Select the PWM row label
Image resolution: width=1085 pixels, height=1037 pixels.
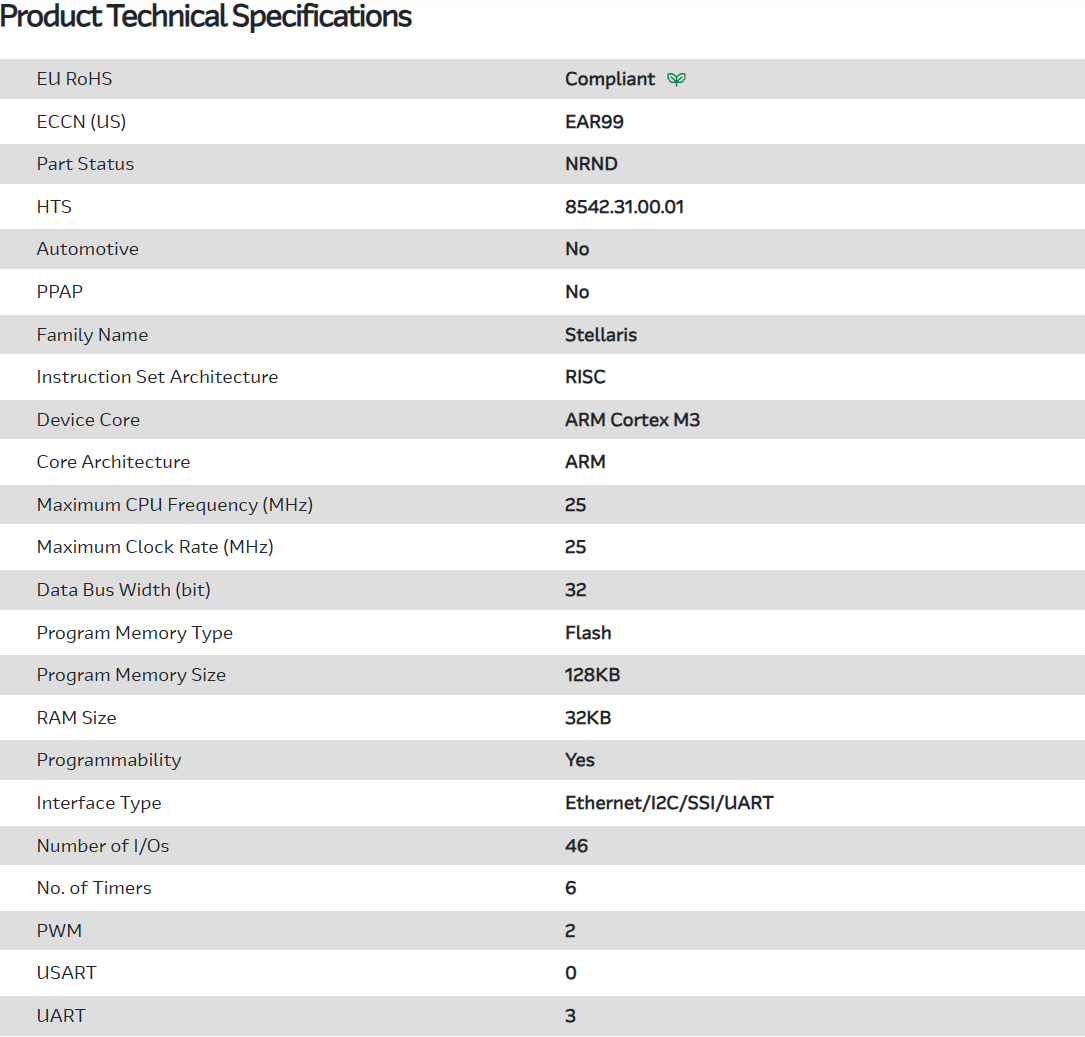(59, 931)
